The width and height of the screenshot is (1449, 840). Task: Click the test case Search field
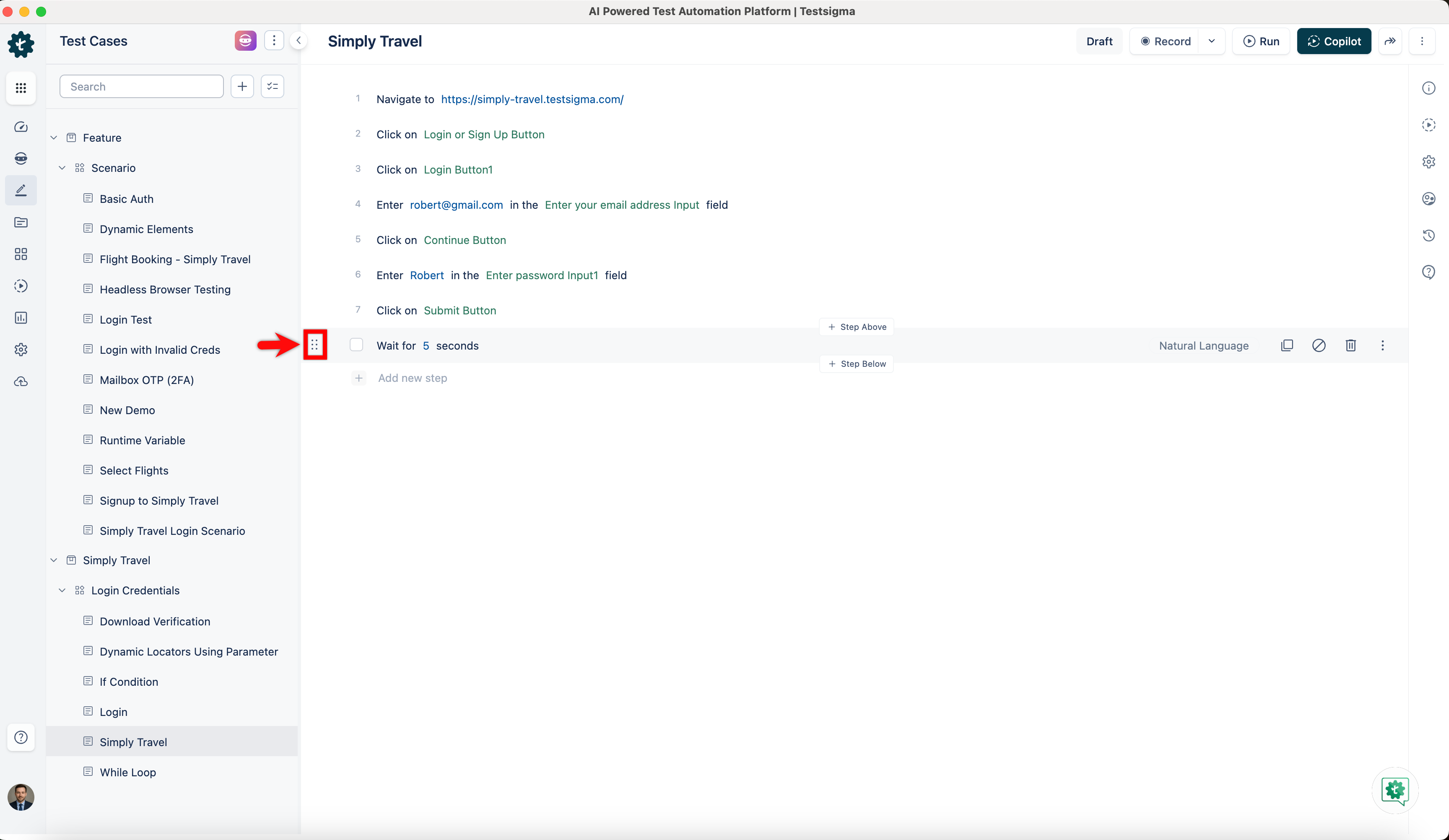(141, 86)
